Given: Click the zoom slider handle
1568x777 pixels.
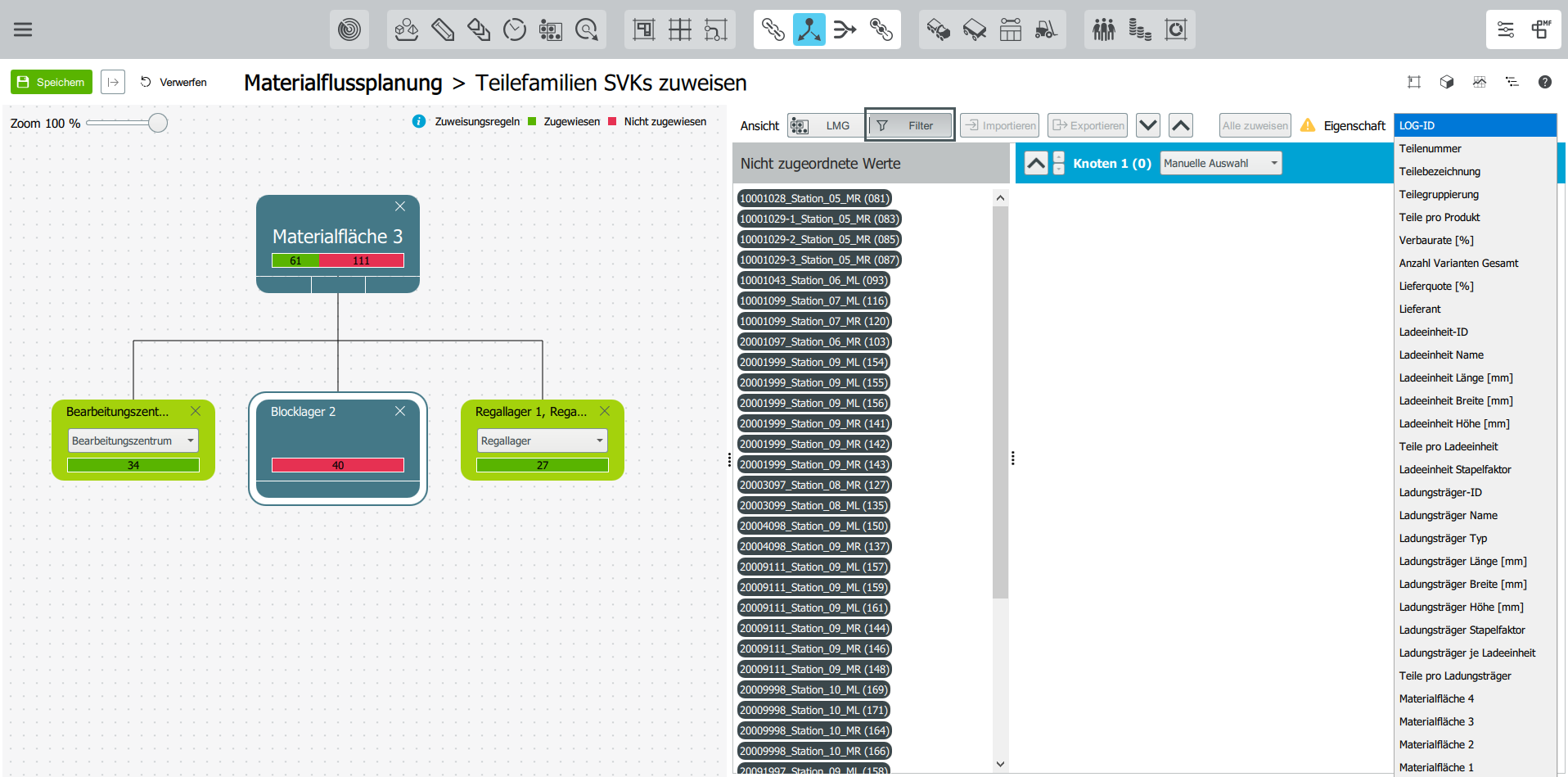Looking at the screenshot, I should (158, 123).
